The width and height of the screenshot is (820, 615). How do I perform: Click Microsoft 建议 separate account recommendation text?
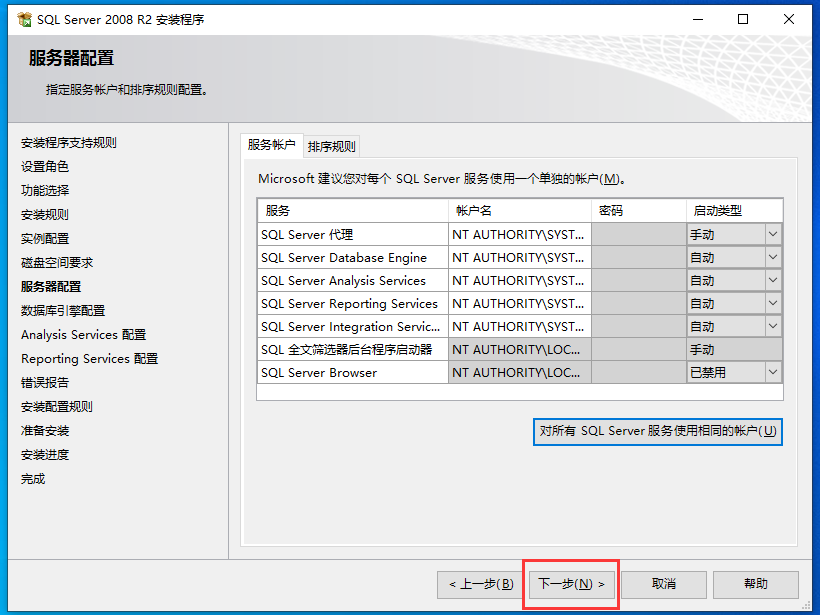pos(442,179)
